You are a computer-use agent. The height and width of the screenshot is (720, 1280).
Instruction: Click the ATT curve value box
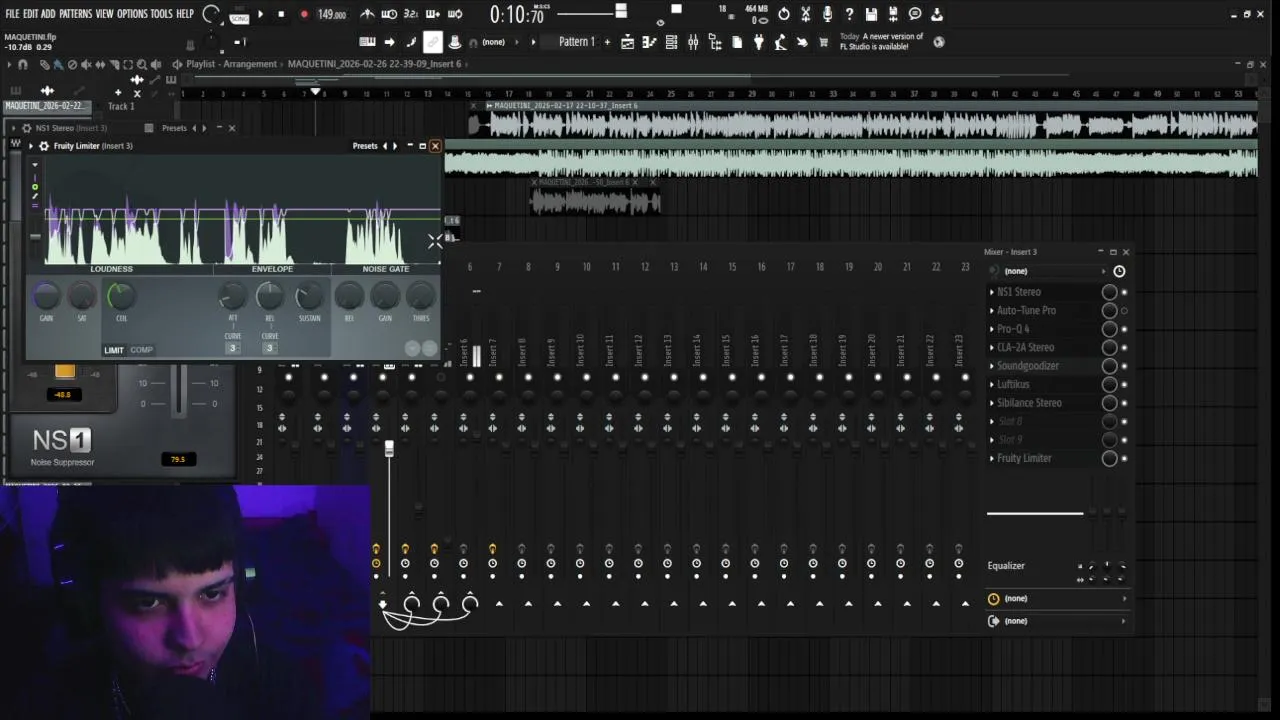coord(232,347)
